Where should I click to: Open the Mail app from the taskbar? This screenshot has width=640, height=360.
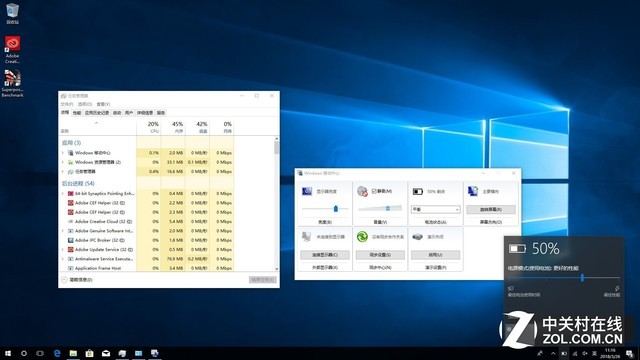point(106,353)
